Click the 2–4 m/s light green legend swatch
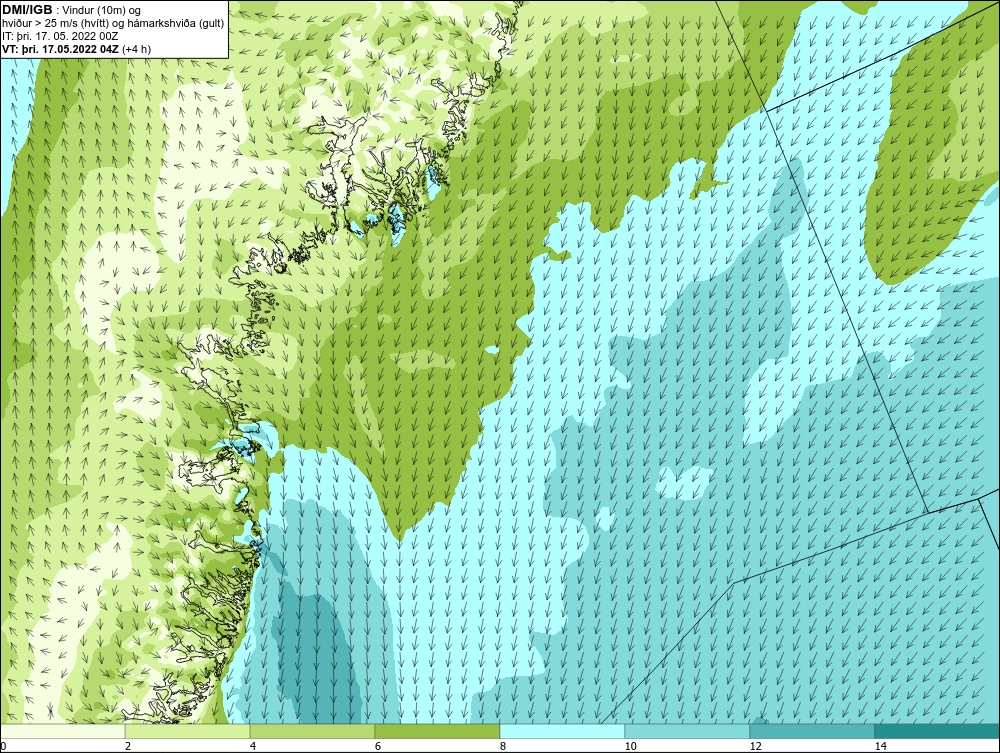 coord(188,731)
